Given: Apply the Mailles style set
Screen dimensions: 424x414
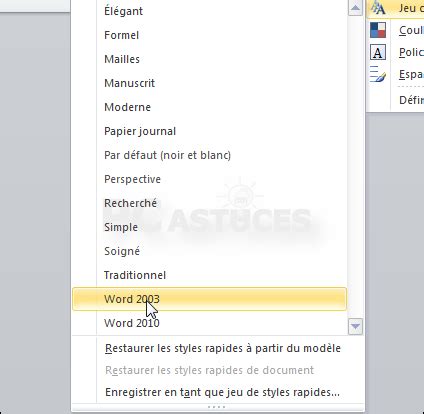Looking at the screenshot, I should click(x=209, y=59).
